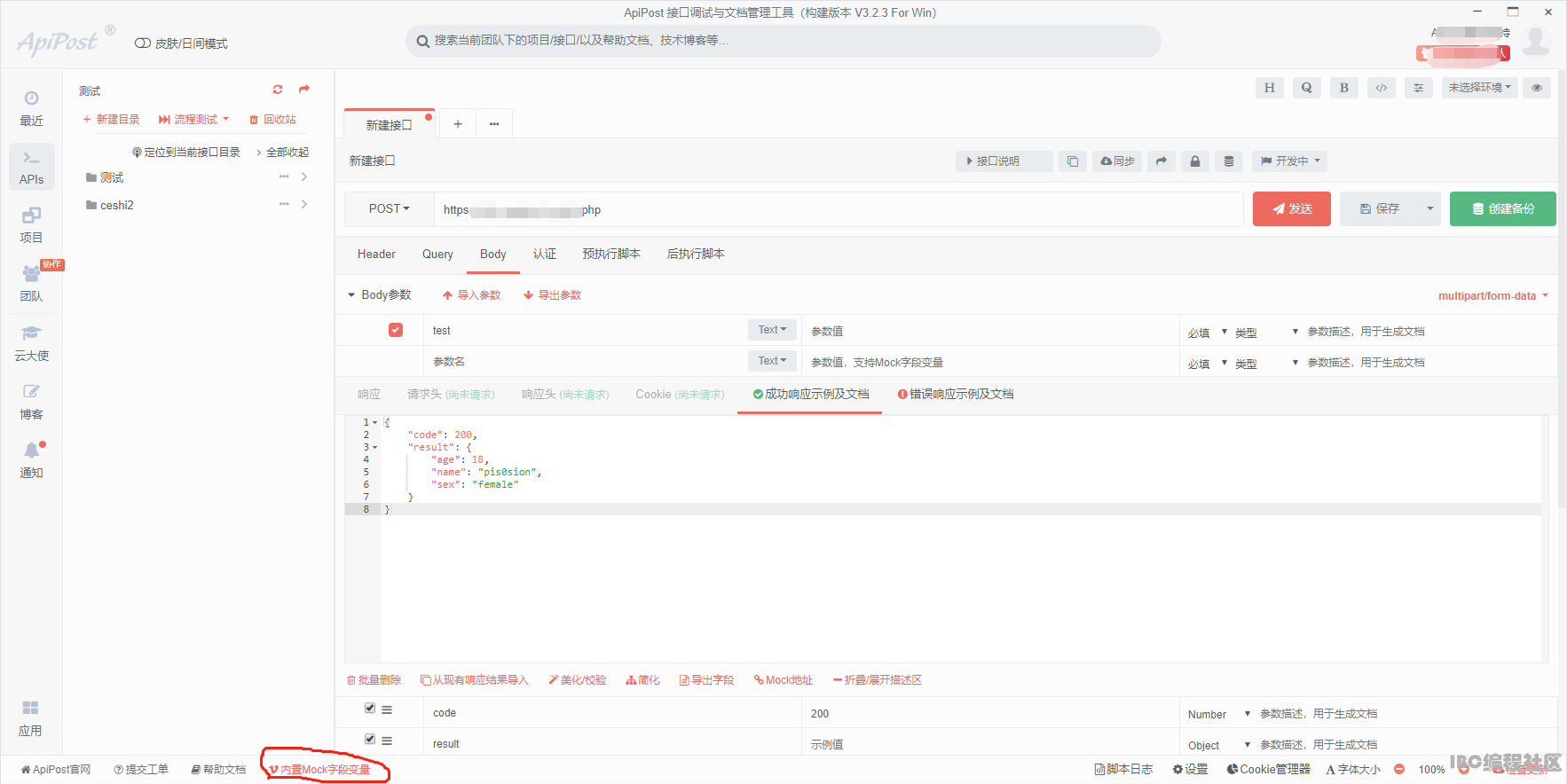1567x784 pixels.
Task: Click the share arrow in the project panel
Action: (x=304, y=89)
